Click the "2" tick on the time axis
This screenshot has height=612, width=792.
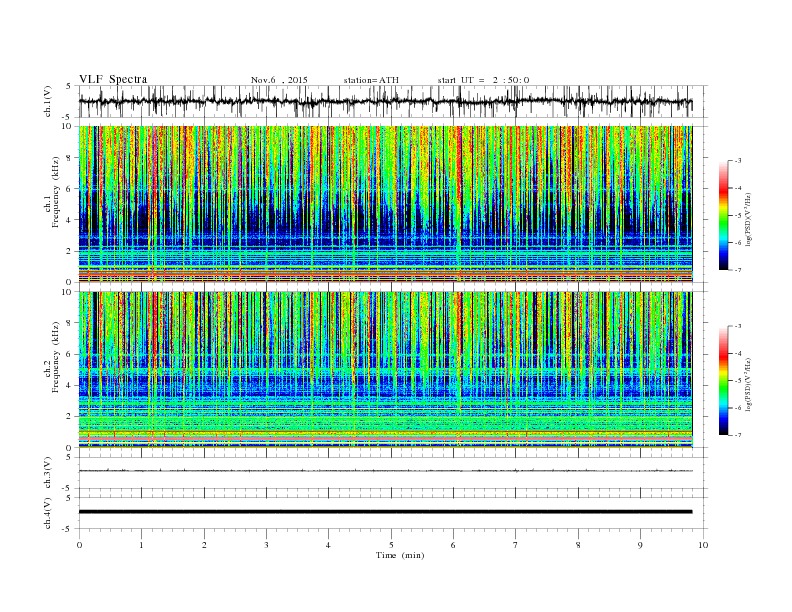pyautogui.click(x=204, y=545)
